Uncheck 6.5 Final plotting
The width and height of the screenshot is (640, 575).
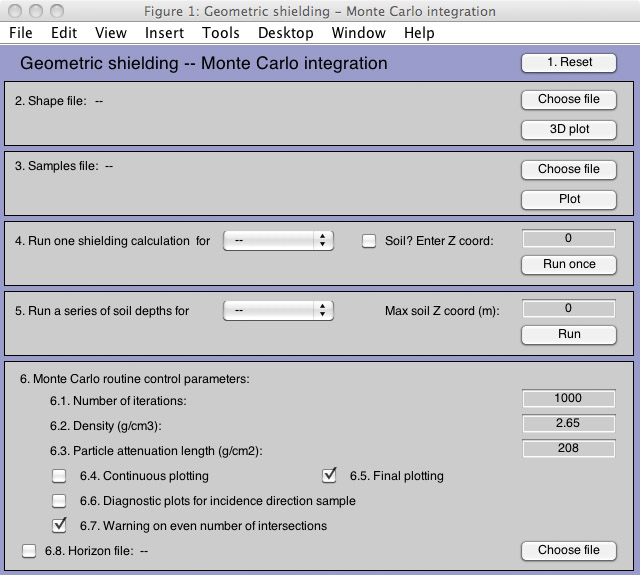[x=329, y=475]
